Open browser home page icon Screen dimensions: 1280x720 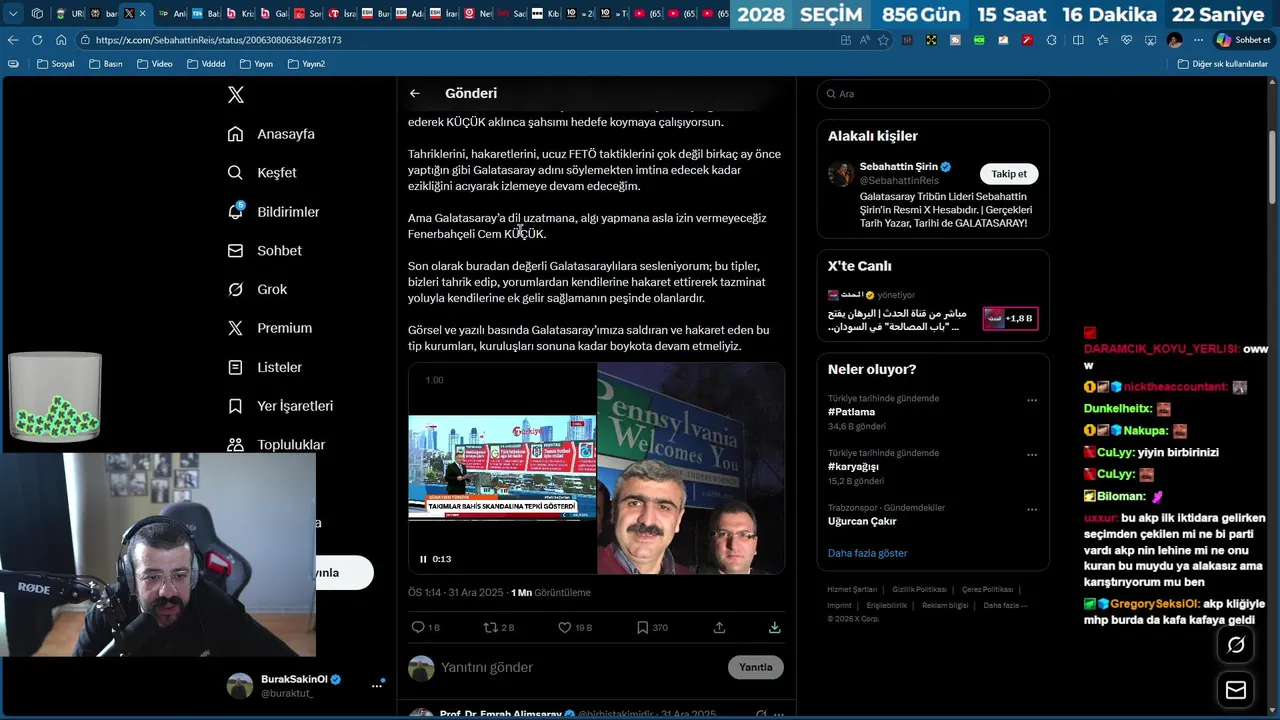pos(61,40)
